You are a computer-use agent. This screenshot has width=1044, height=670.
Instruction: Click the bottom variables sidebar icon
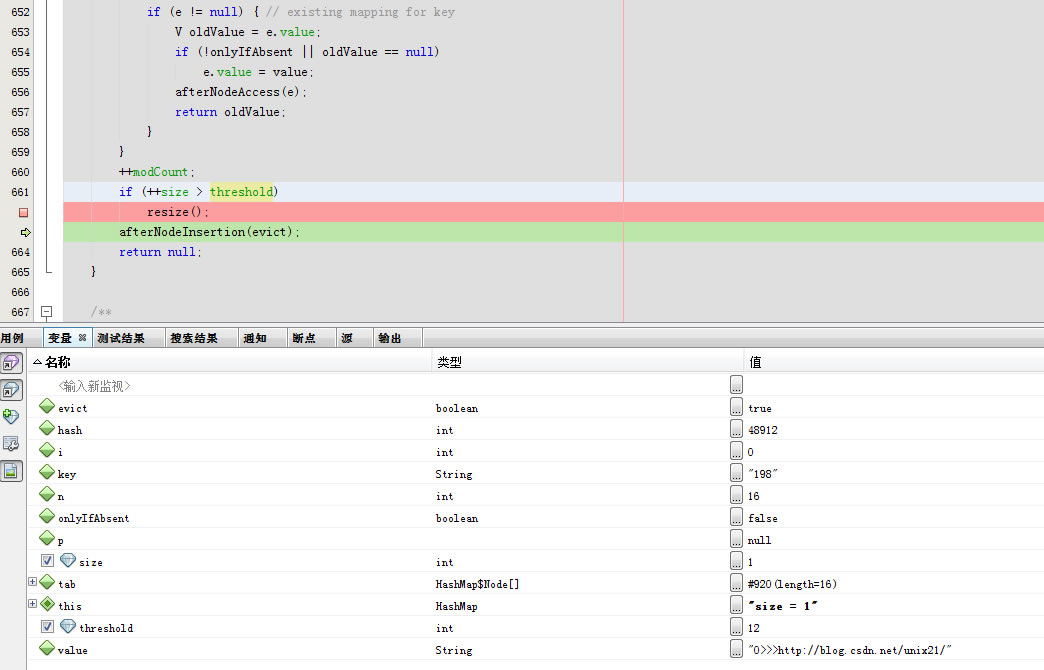pyautogui.click(x=11, y=471)
